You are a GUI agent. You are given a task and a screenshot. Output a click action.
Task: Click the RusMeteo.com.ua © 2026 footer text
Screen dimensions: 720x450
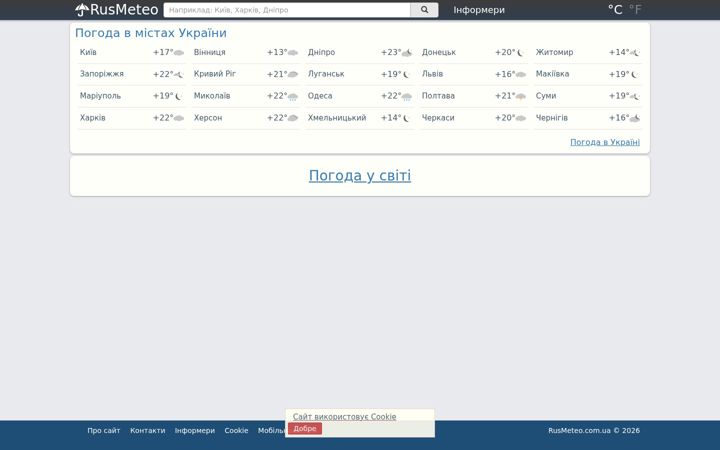(594, 431)
